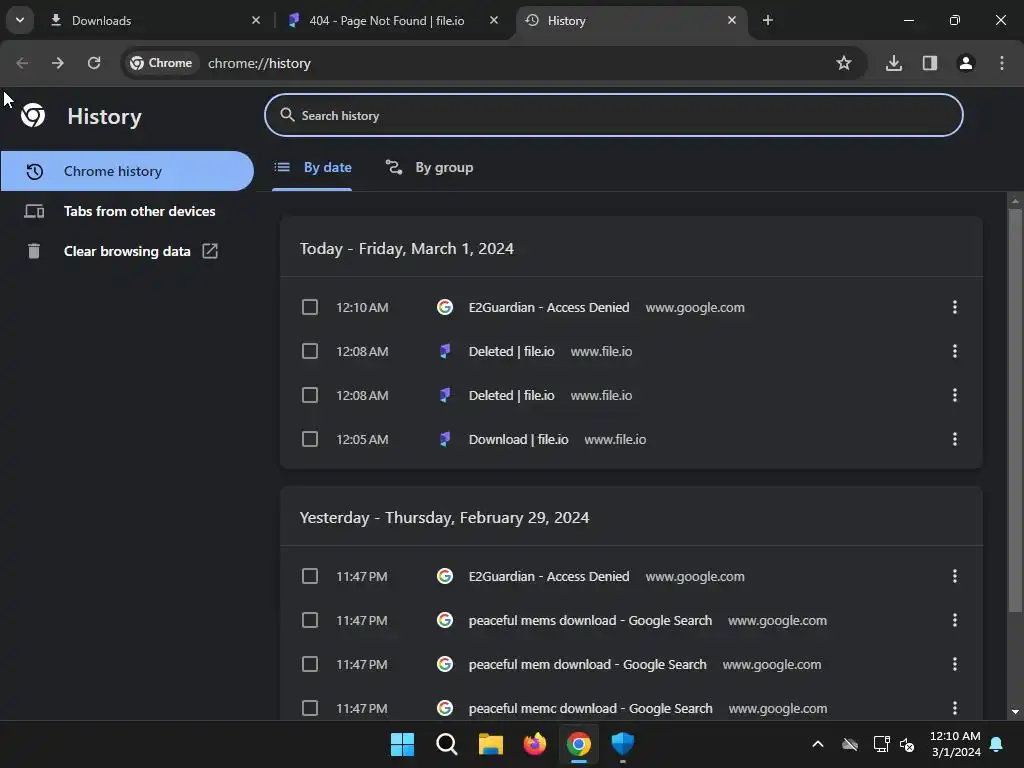The width and height of the screenshot is (1024, 768).
Task: Check the peaceful memc download checkbox
Action: coord(310,708)
